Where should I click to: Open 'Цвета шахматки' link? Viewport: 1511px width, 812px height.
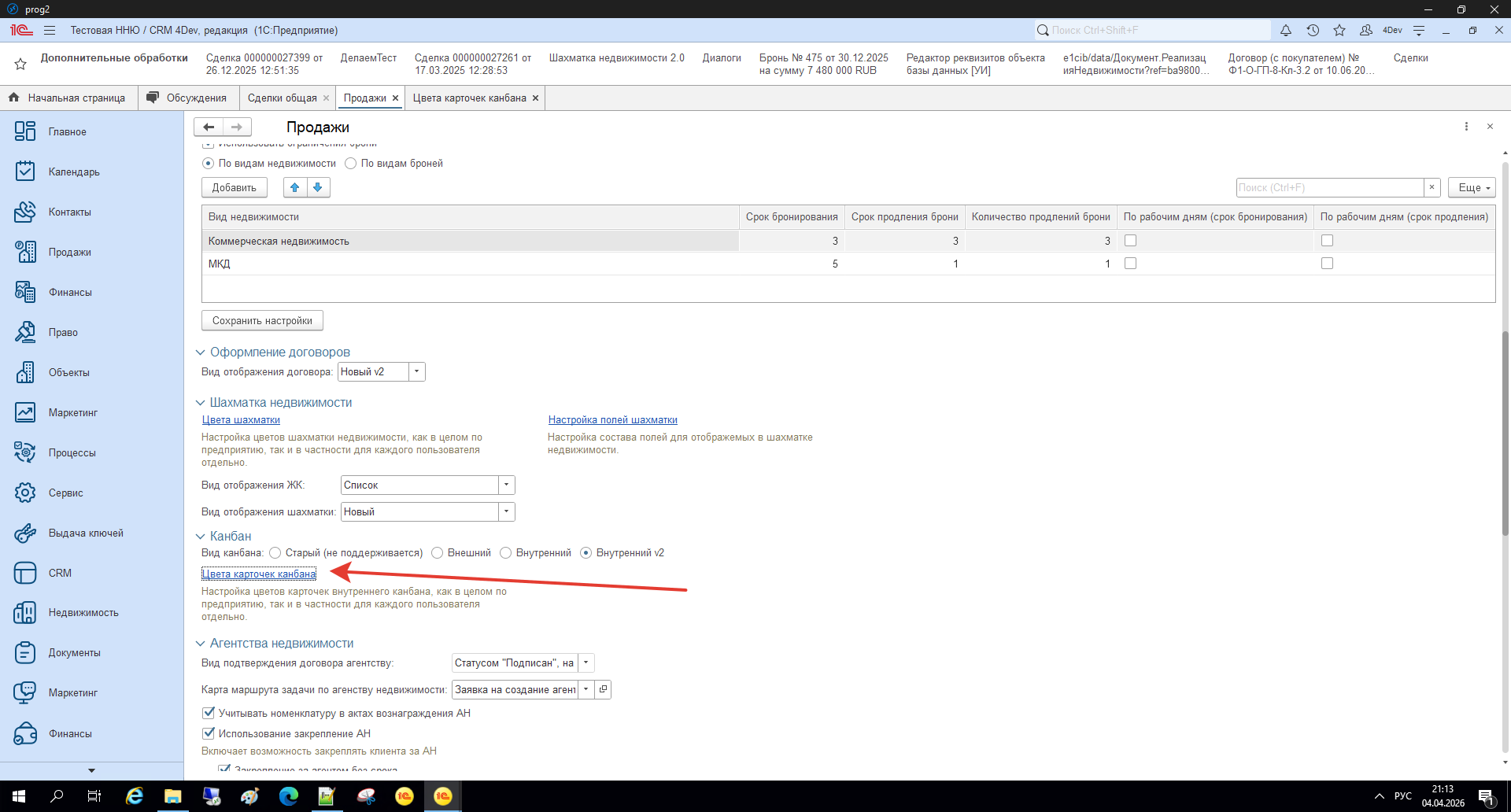[x=241, y=420]
